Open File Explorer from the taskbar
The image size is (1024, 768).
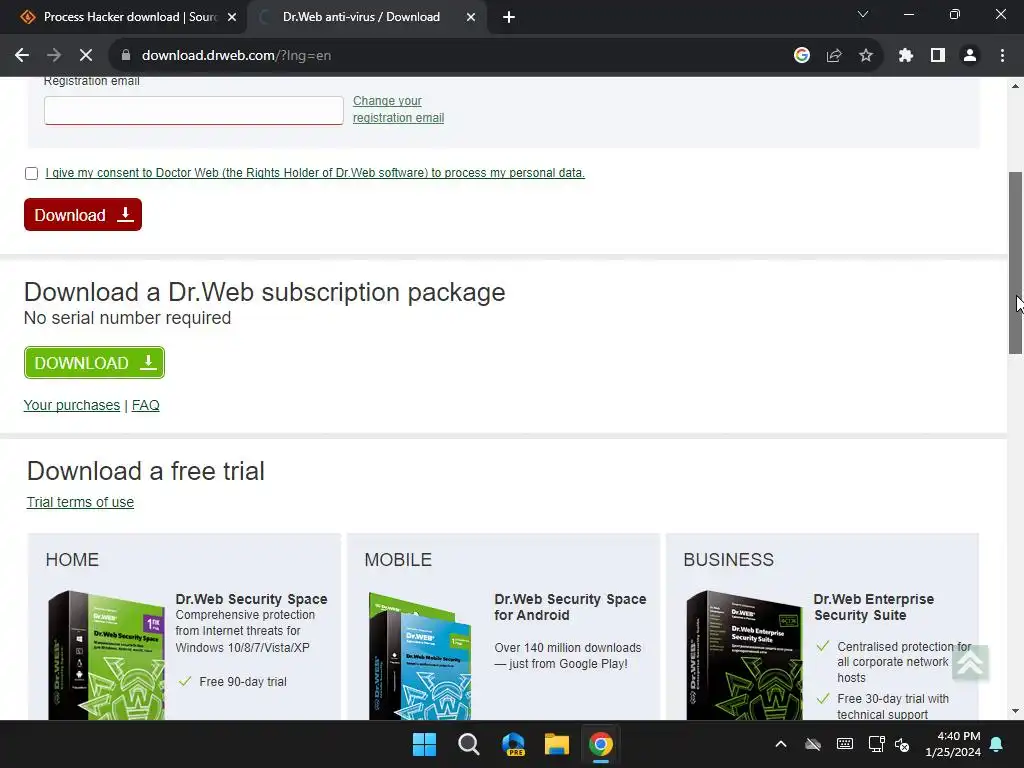click(x=557, y=744)
